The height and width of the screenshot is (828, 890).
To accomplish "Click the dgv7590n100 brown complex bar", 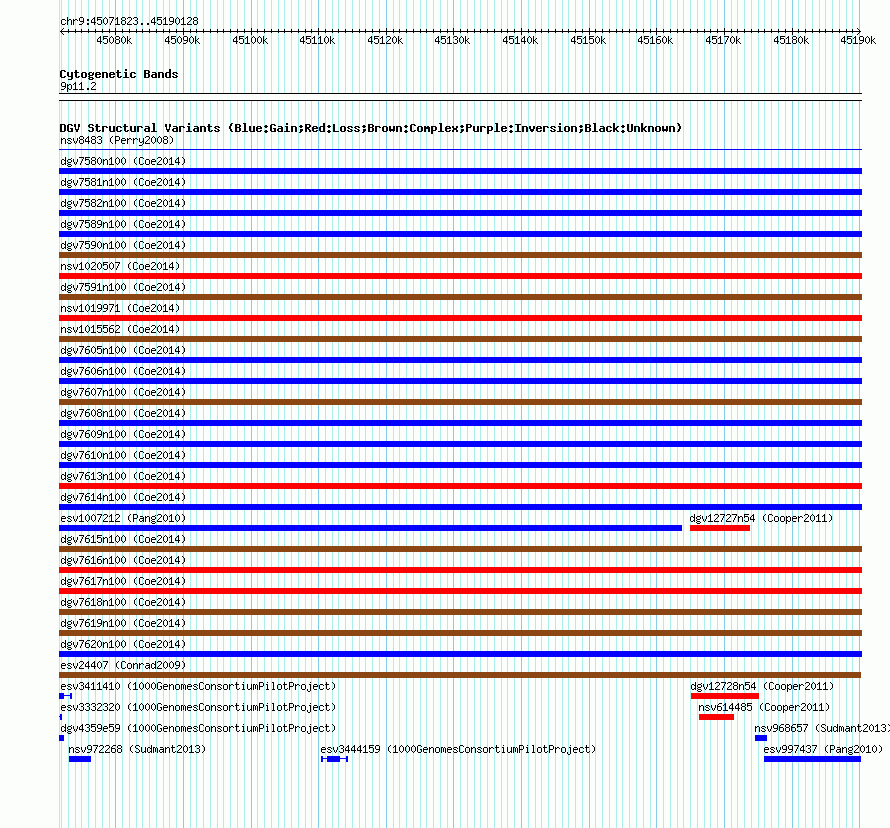I will [x=460, y=255].
